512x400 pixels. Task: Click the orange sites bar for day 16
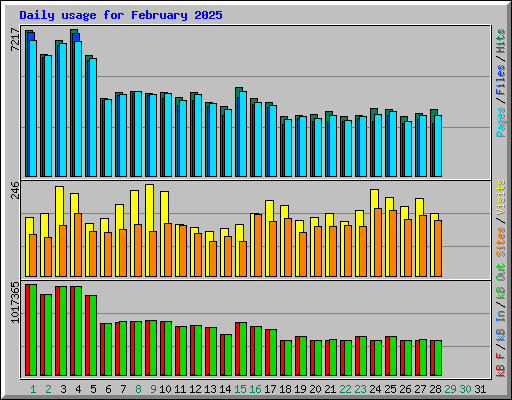pos(258,245)
